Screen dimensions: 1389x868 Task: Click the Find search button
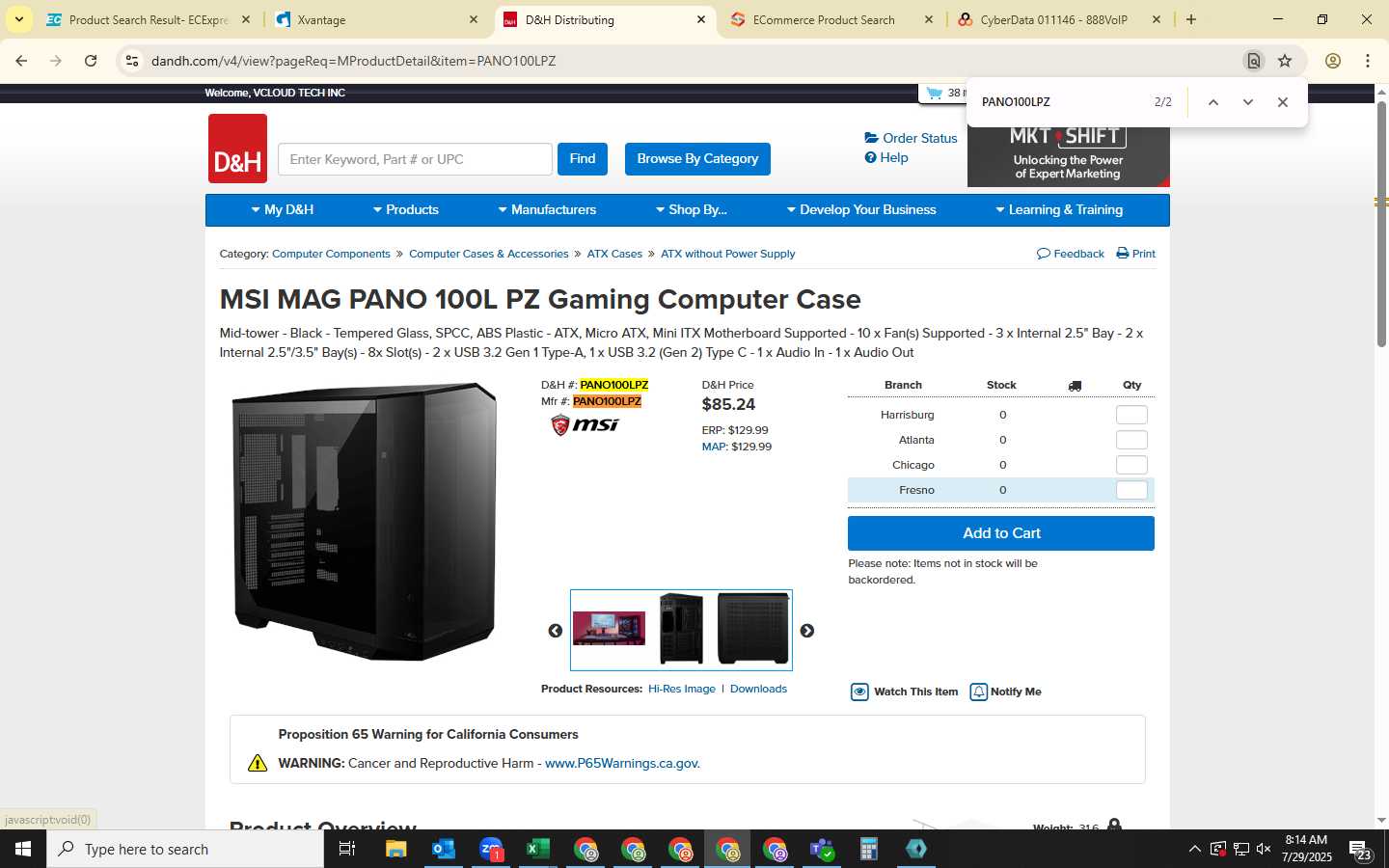coord(583,159)
